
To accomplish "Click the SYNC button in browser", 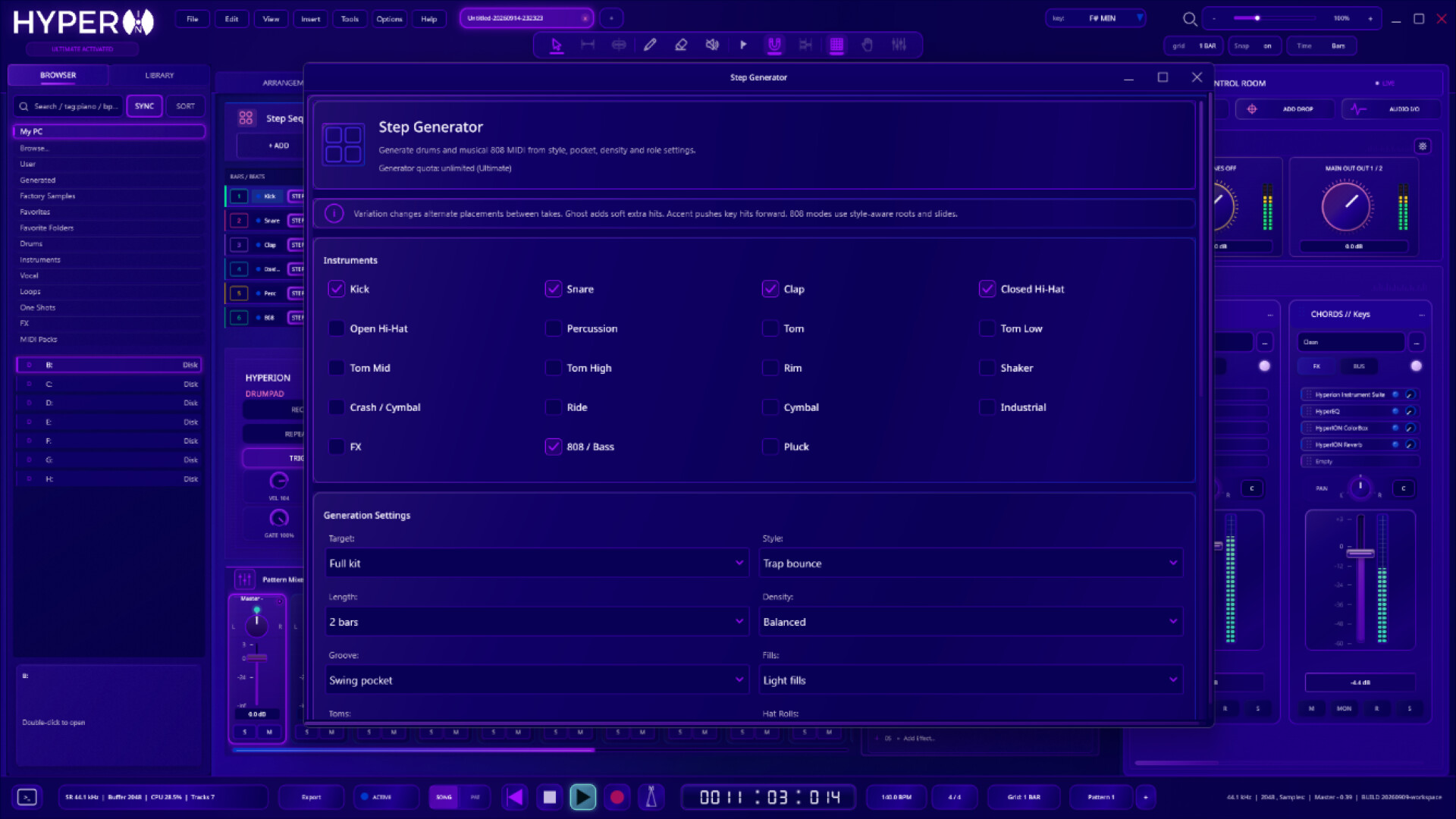I will coord(144,106).
